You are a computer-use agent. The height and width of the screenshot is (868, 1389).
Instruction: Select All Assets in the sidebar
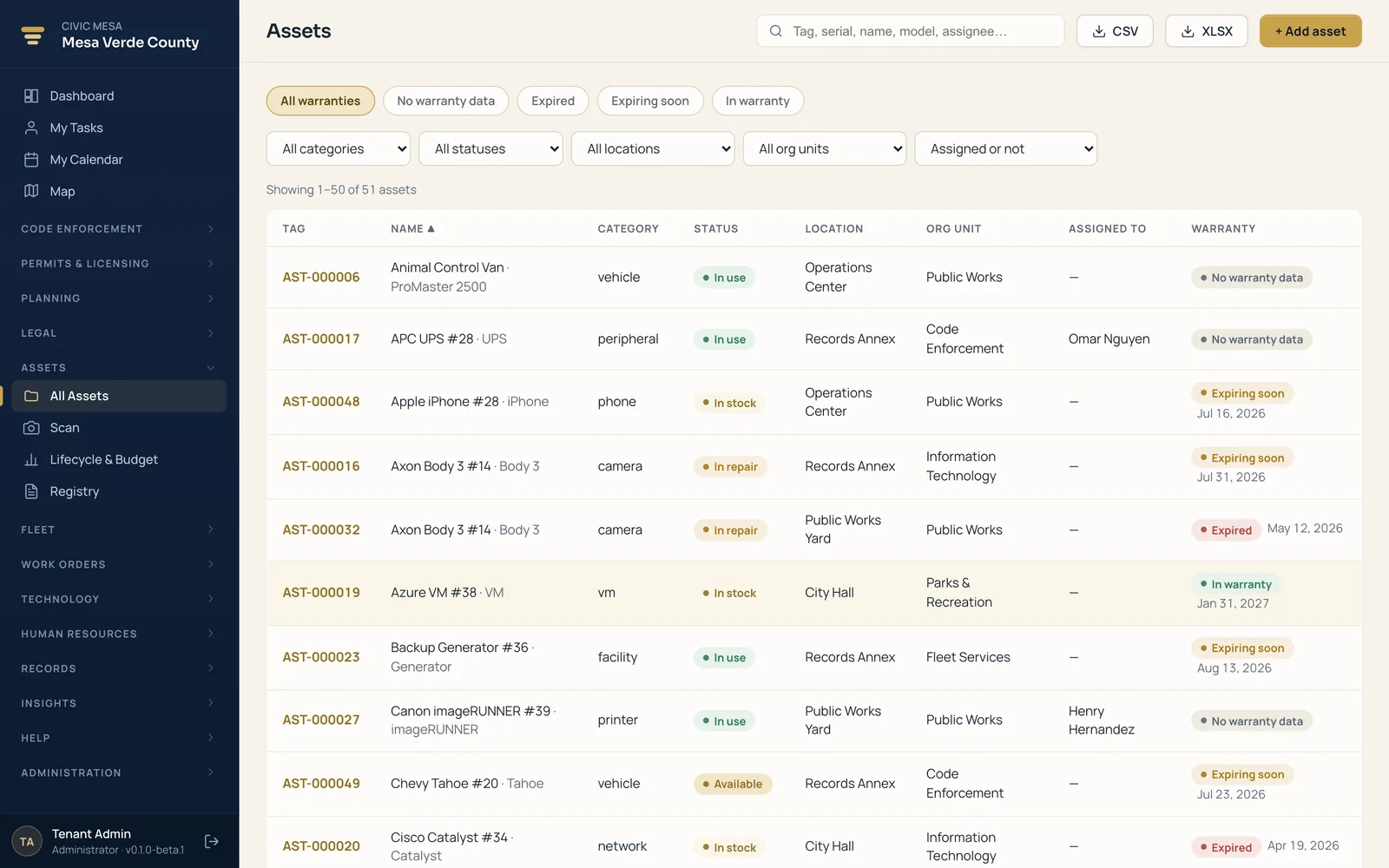[x=119, y=396]
